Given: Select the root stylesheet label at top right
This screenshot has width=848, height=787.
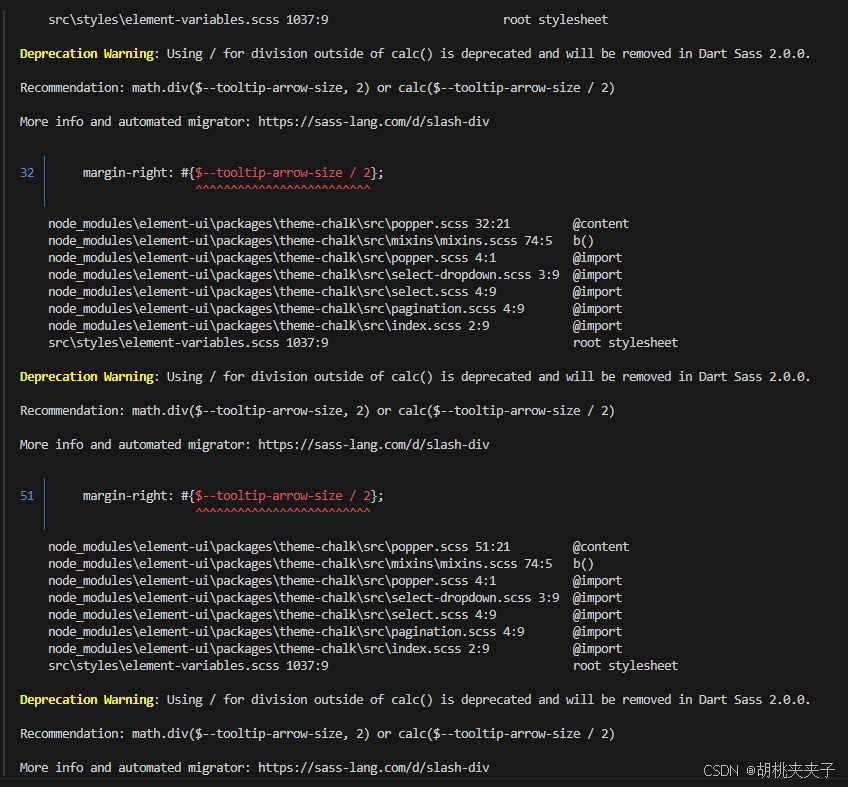Looking at the screenshot, I should (x=556, y=19).
